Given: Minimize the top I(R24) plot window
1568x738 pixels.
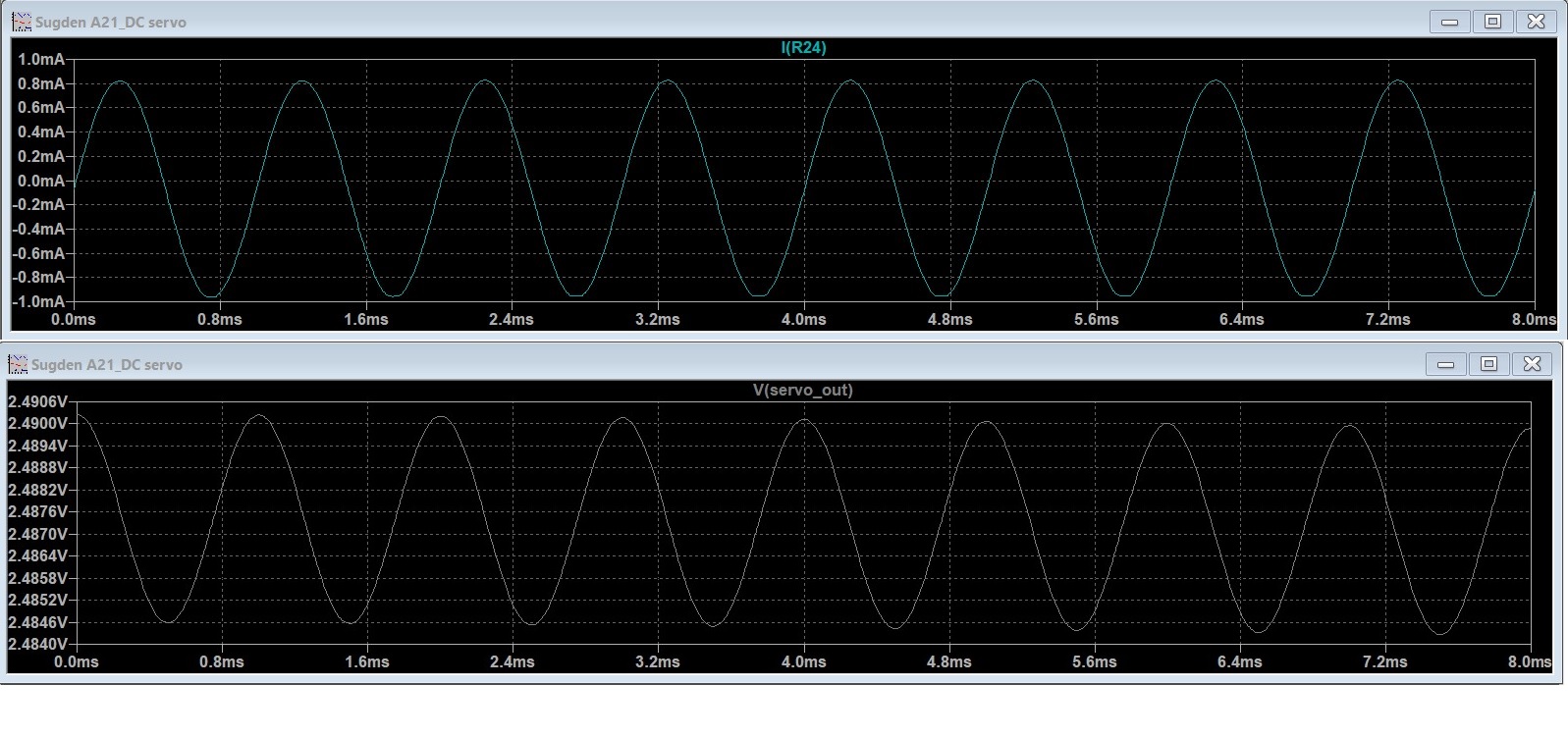Looking at the screenshot, I should (1449, 22).
